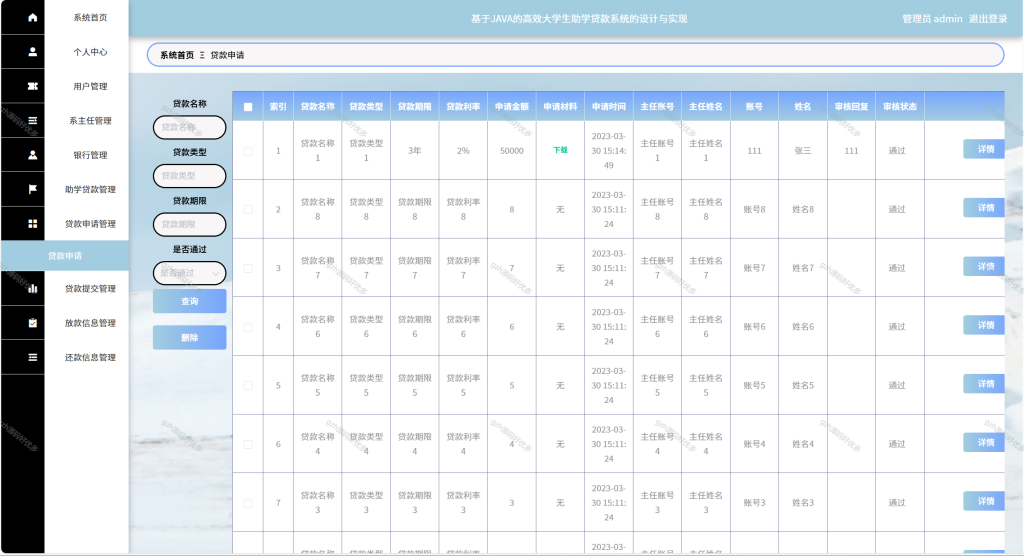The width and height of the screenshot is (1024, 556).
Task: Select the 贷款申请 submenu item
Action: 65,255
